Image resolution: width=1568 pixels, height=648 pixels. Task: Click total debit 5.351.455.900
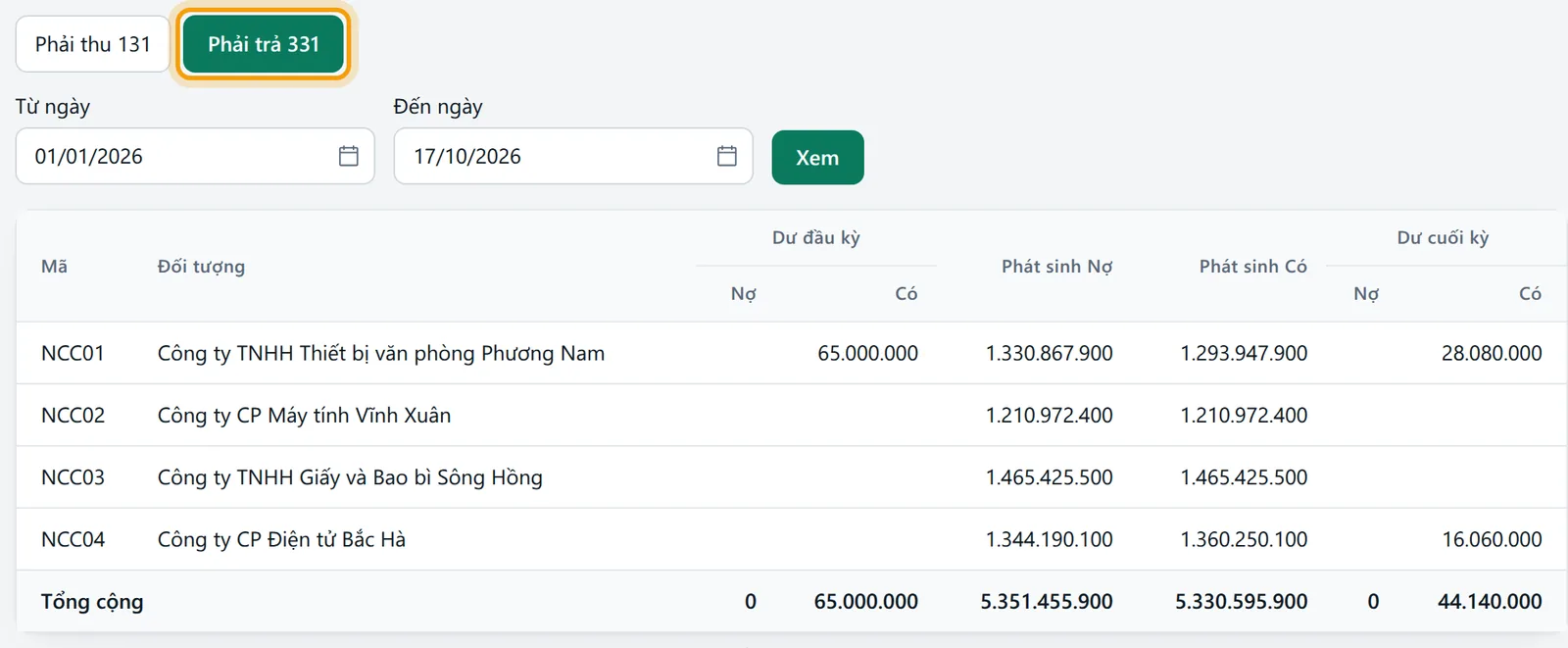pyautogui.click(x=1047, y=602)
